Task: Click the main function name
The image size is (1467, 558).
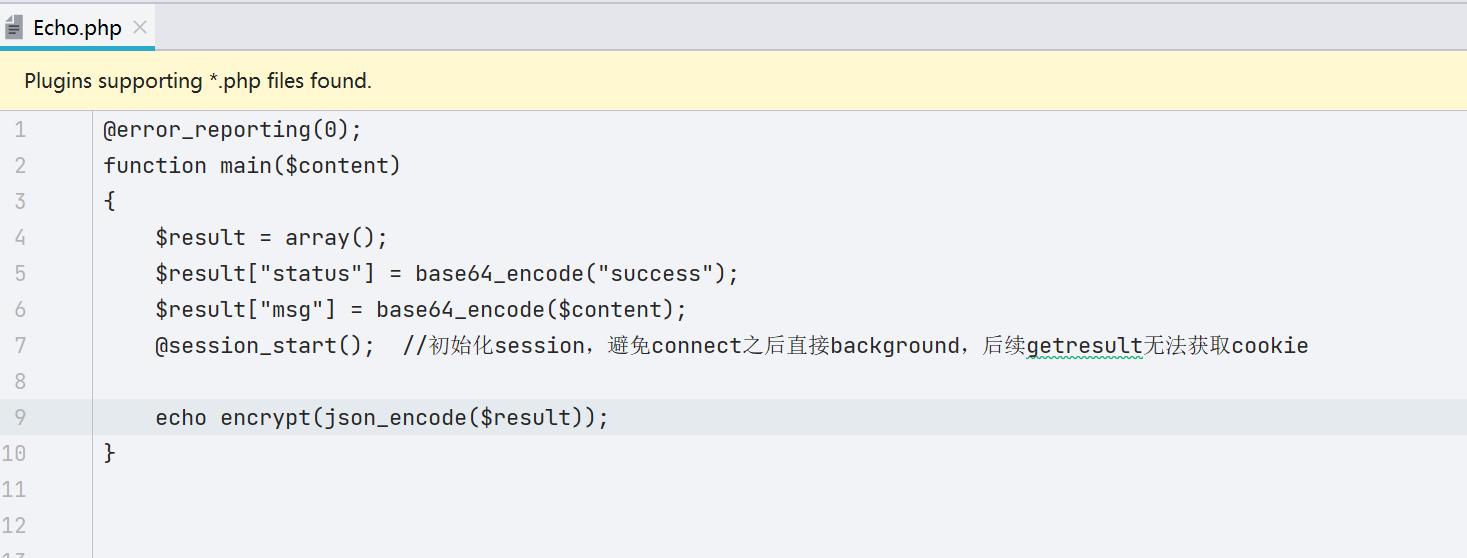Action: (x=245, y=166)
